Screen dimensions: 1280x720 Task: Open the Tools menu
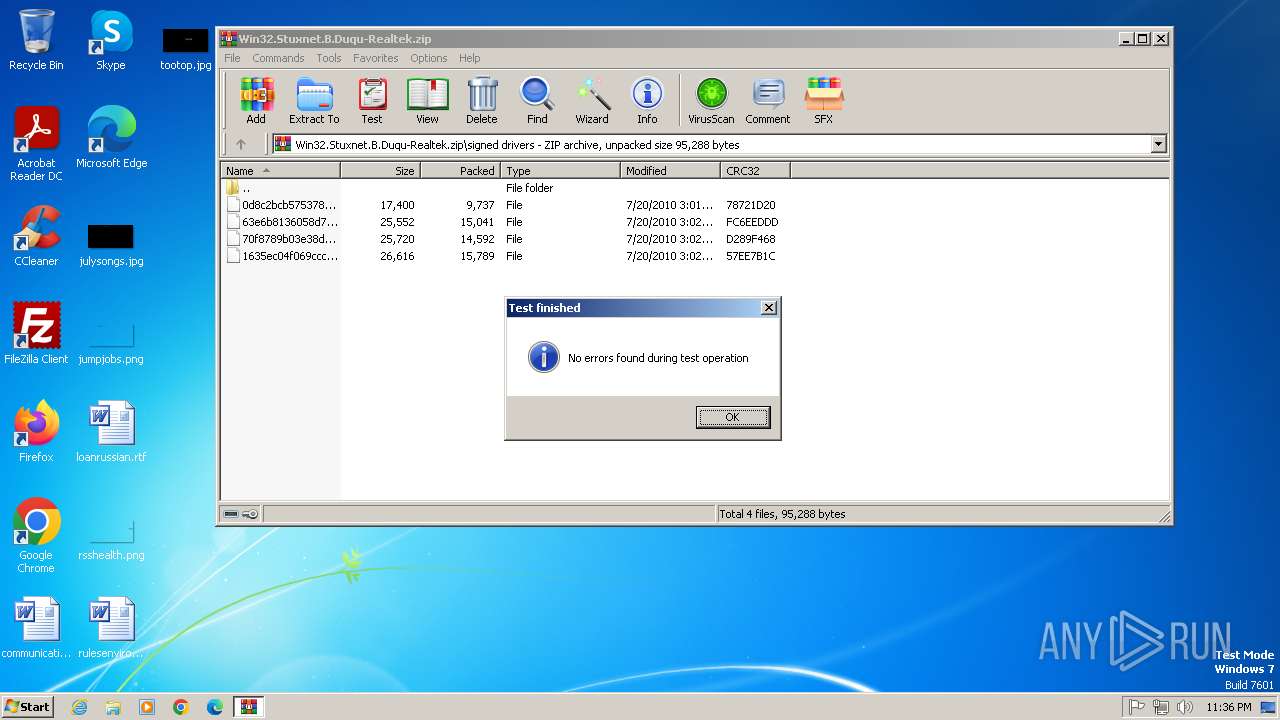coord(329,58)
